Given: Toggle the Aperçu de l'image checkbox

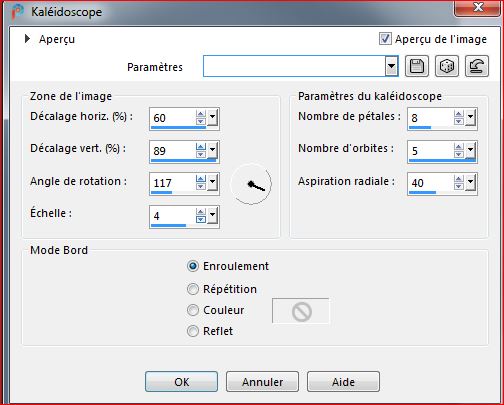Looking at the screenshot, I should coord(385,39).
